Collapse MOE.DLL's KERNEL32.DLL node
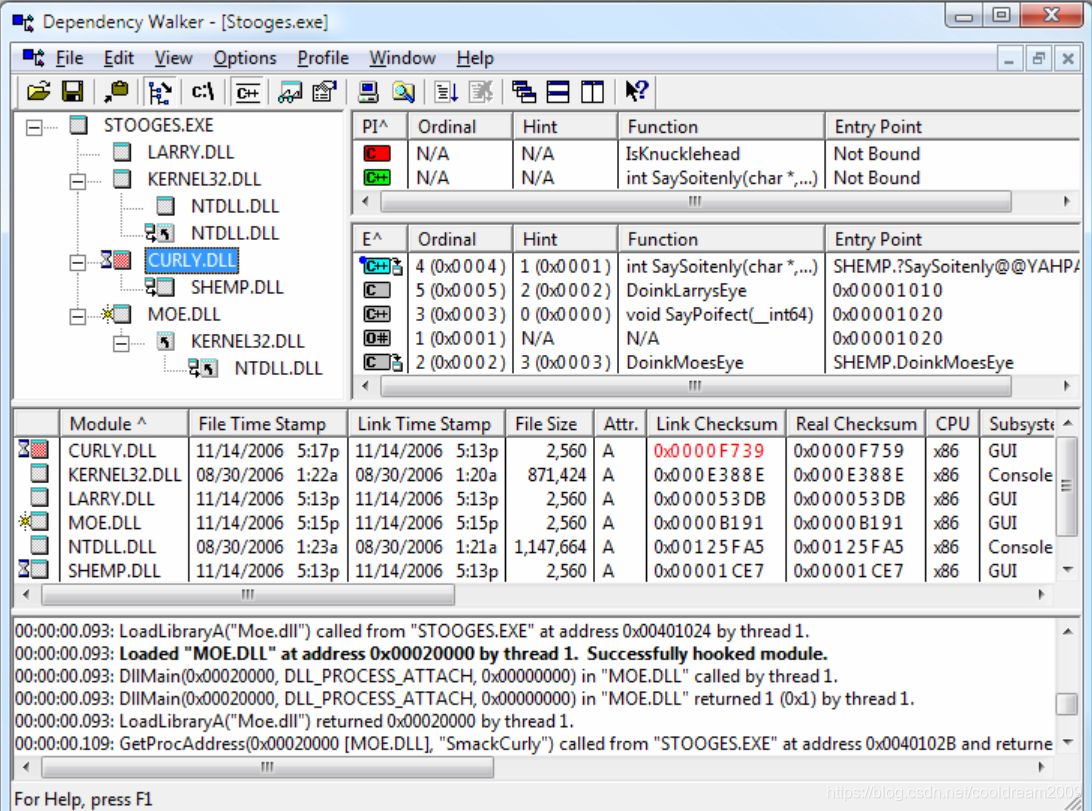 121,342
